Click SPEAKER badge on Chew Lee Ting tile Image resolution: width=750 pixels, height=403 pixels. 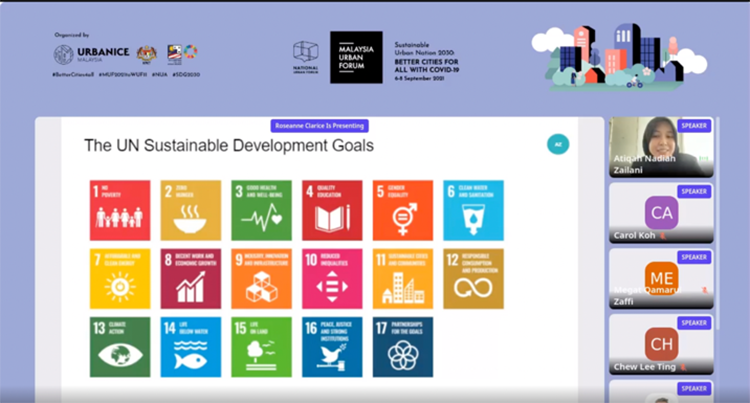point(694,323)
